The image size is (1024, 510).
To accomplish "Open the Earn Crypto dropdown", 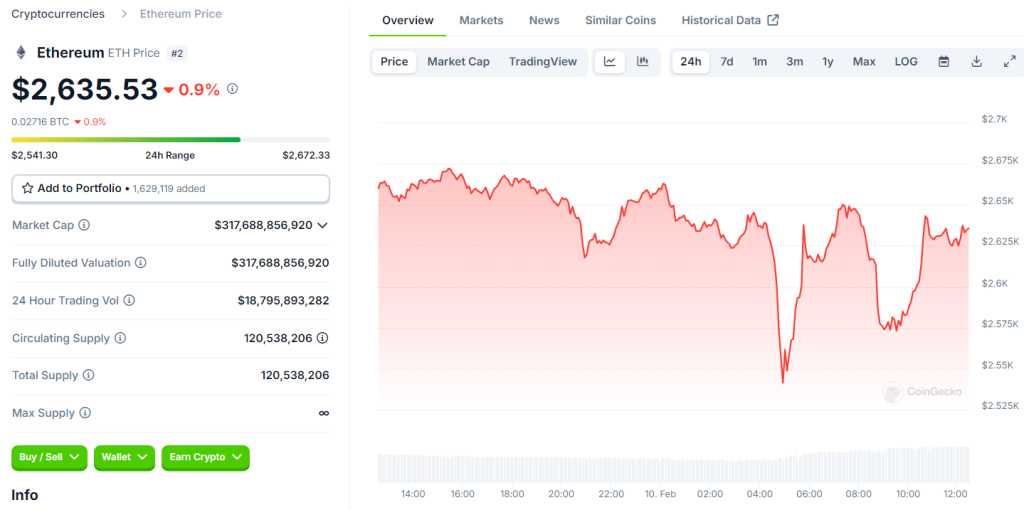I will coord(206,457).
